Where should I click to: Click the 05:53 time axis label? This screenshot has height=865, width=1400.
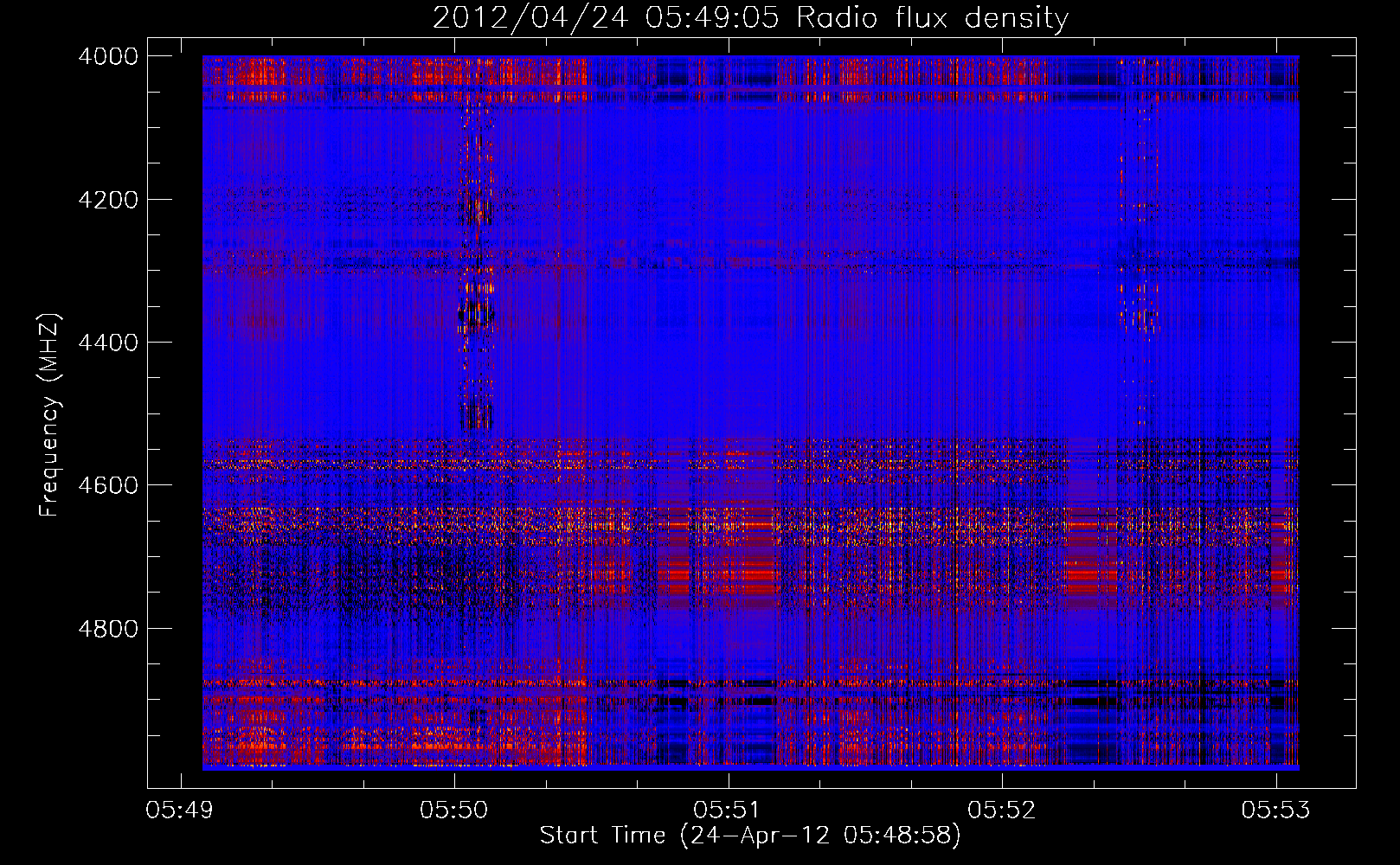1275,811
